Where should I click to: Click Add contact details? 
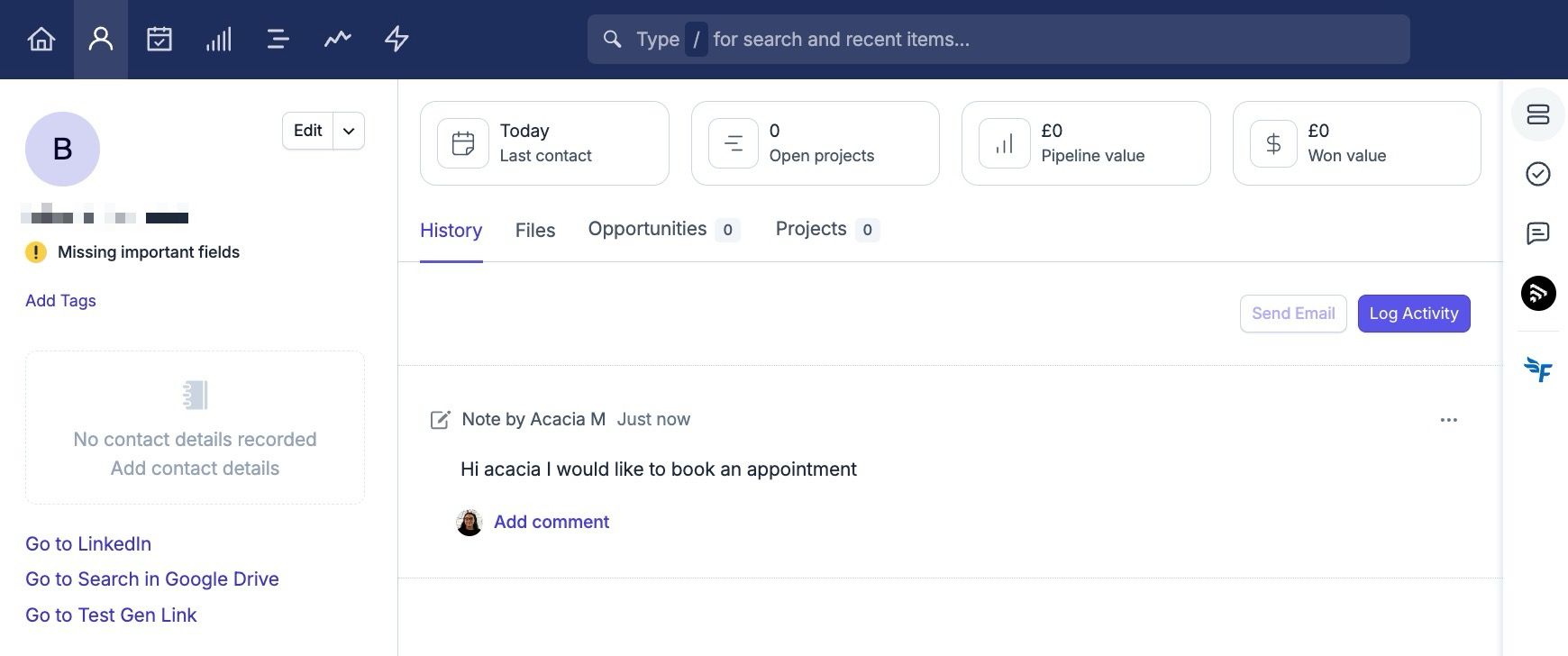tap(195, 469)
